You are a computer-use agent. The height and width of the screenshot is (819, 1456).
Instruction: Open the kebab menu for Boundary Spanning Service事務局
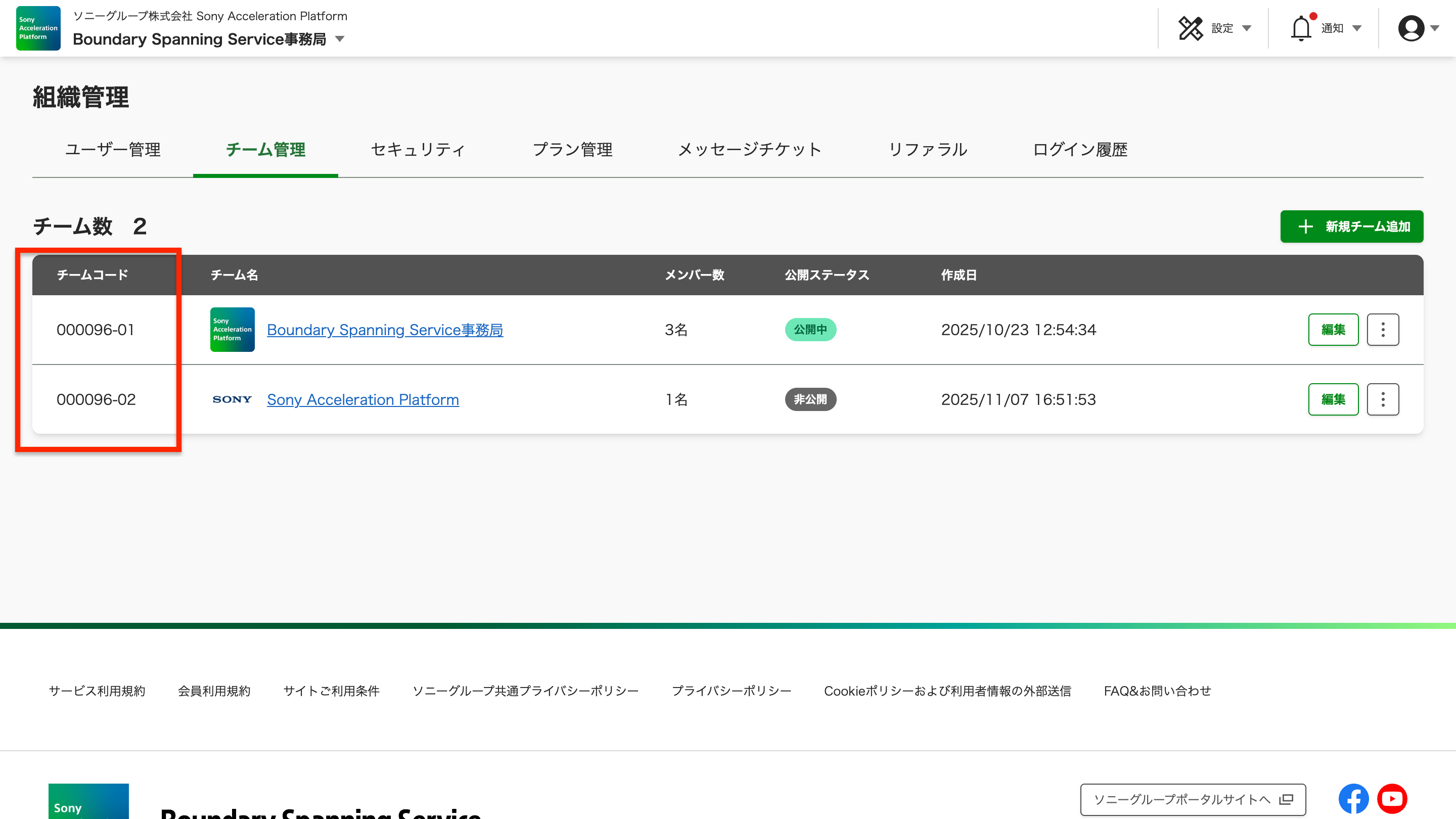[1383, 330]
